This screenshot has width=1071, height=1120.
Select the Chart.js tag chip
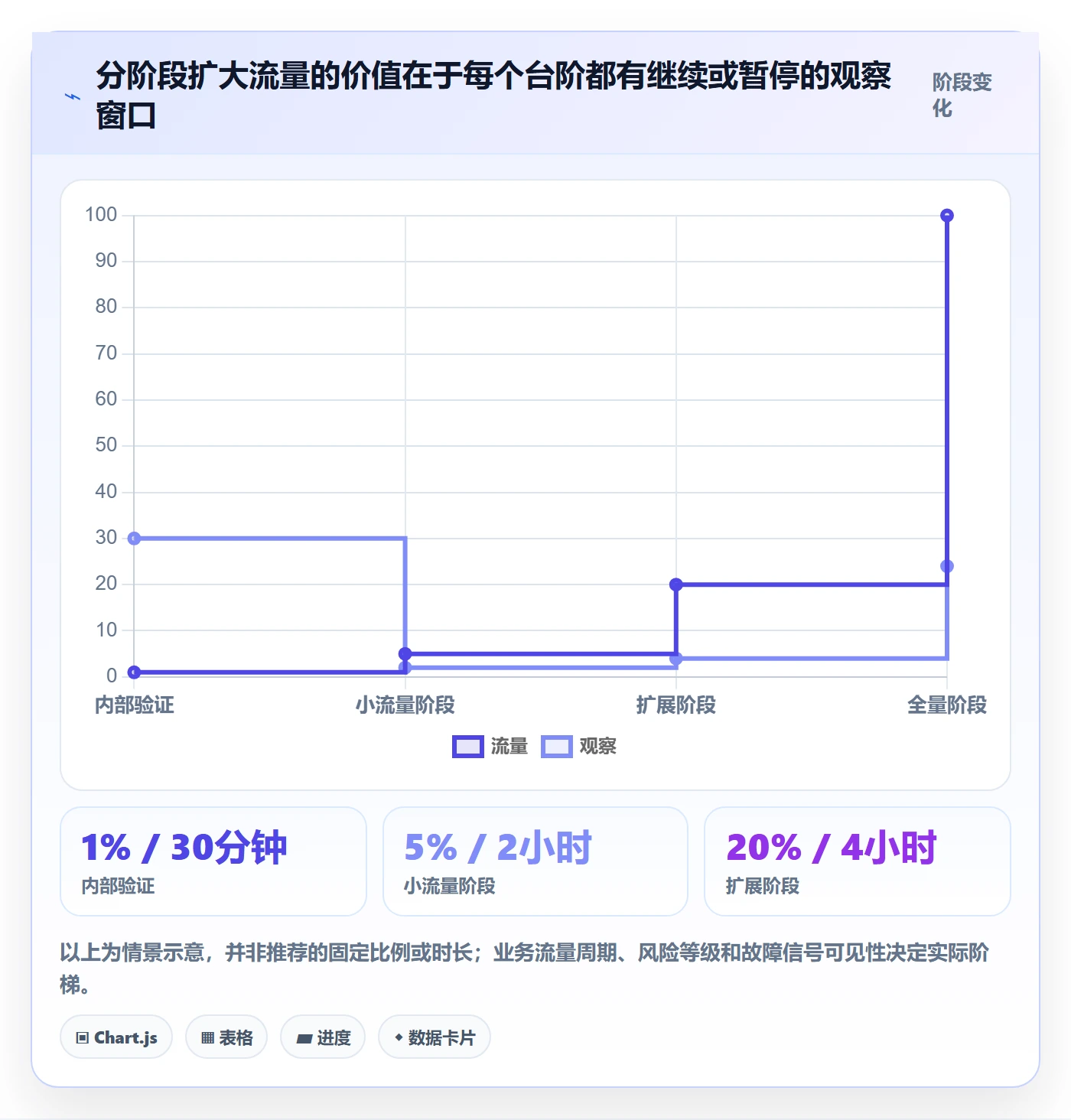[116, 1037]
